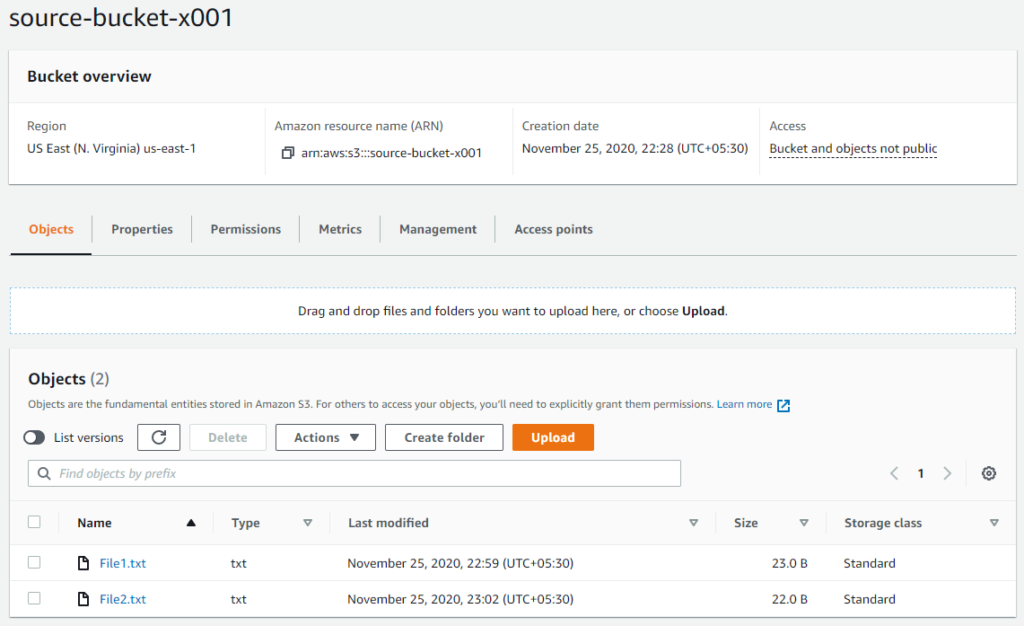Click the File2.txt document icon

[x=83, y=599]
